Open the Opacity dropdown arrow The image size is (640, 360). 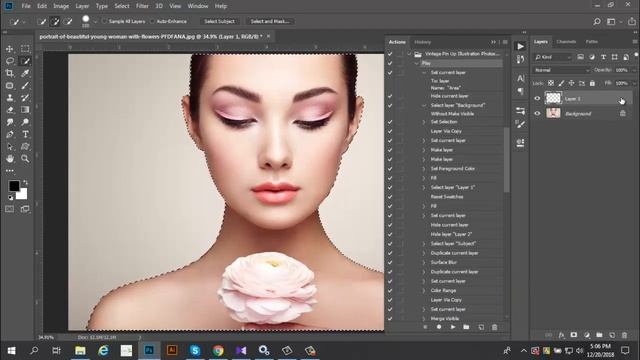coord(635,70)
